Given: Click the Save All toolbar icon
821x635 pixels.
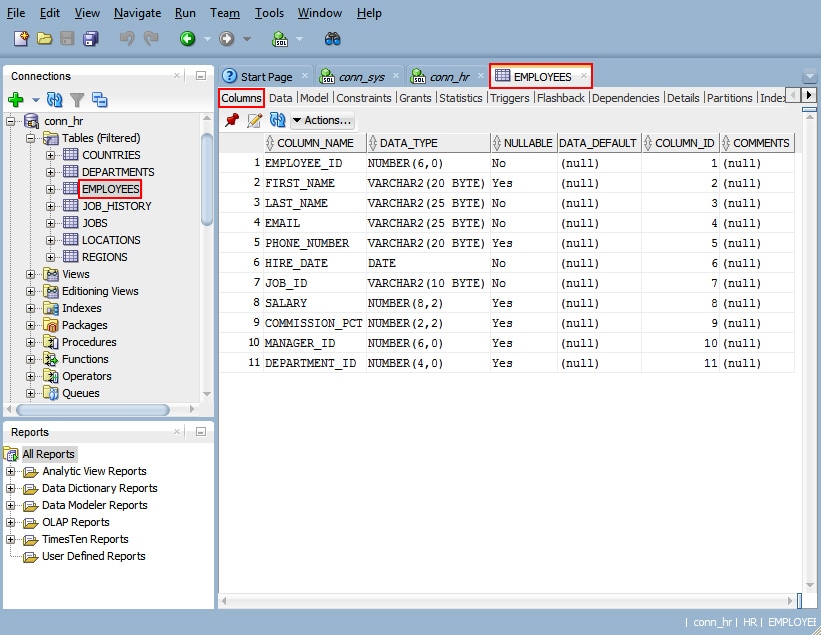Looking at the screenshot, I should click(91, 39).
